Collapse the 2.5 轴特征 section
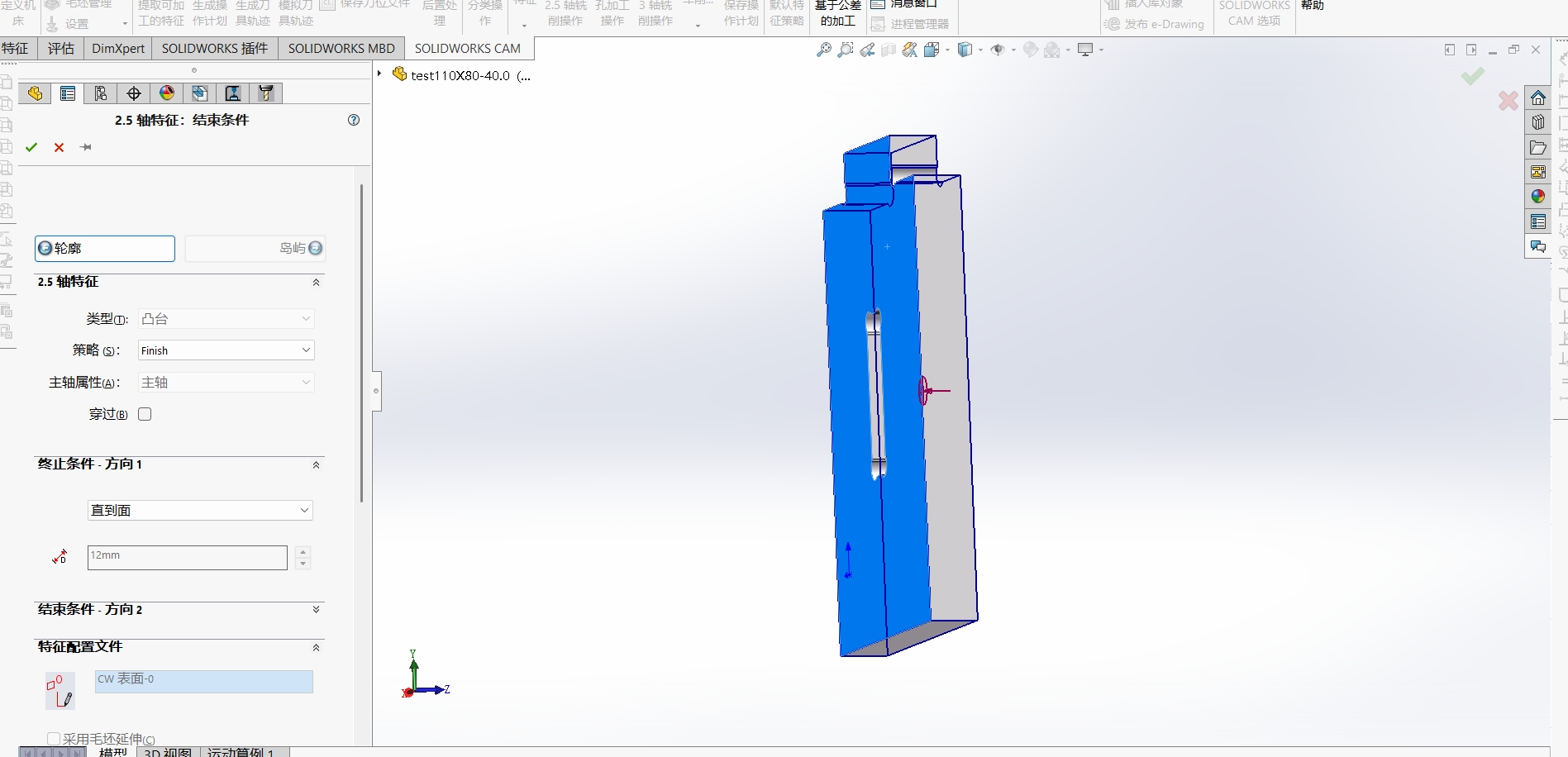The image size is (1568, 757). tap(316, 283)
